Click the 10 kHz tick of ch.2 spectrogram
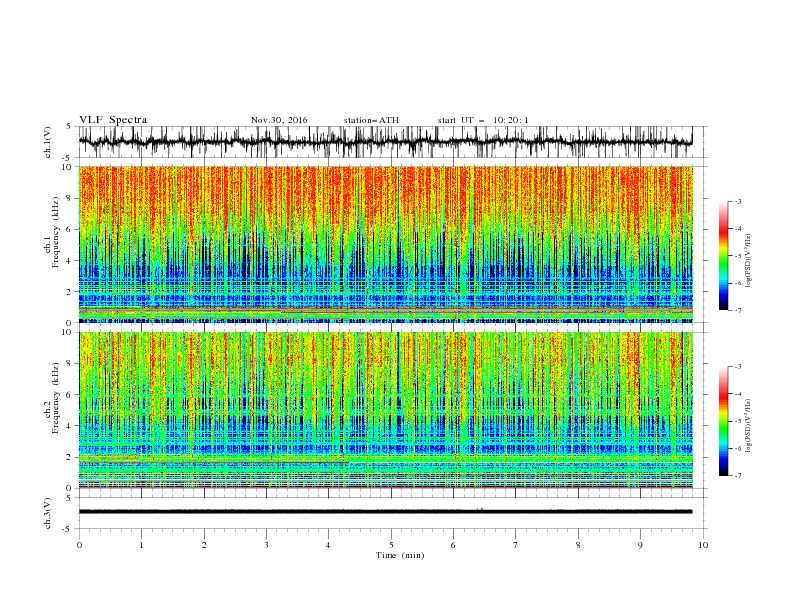The image size is (792, 612). [67, 332]
